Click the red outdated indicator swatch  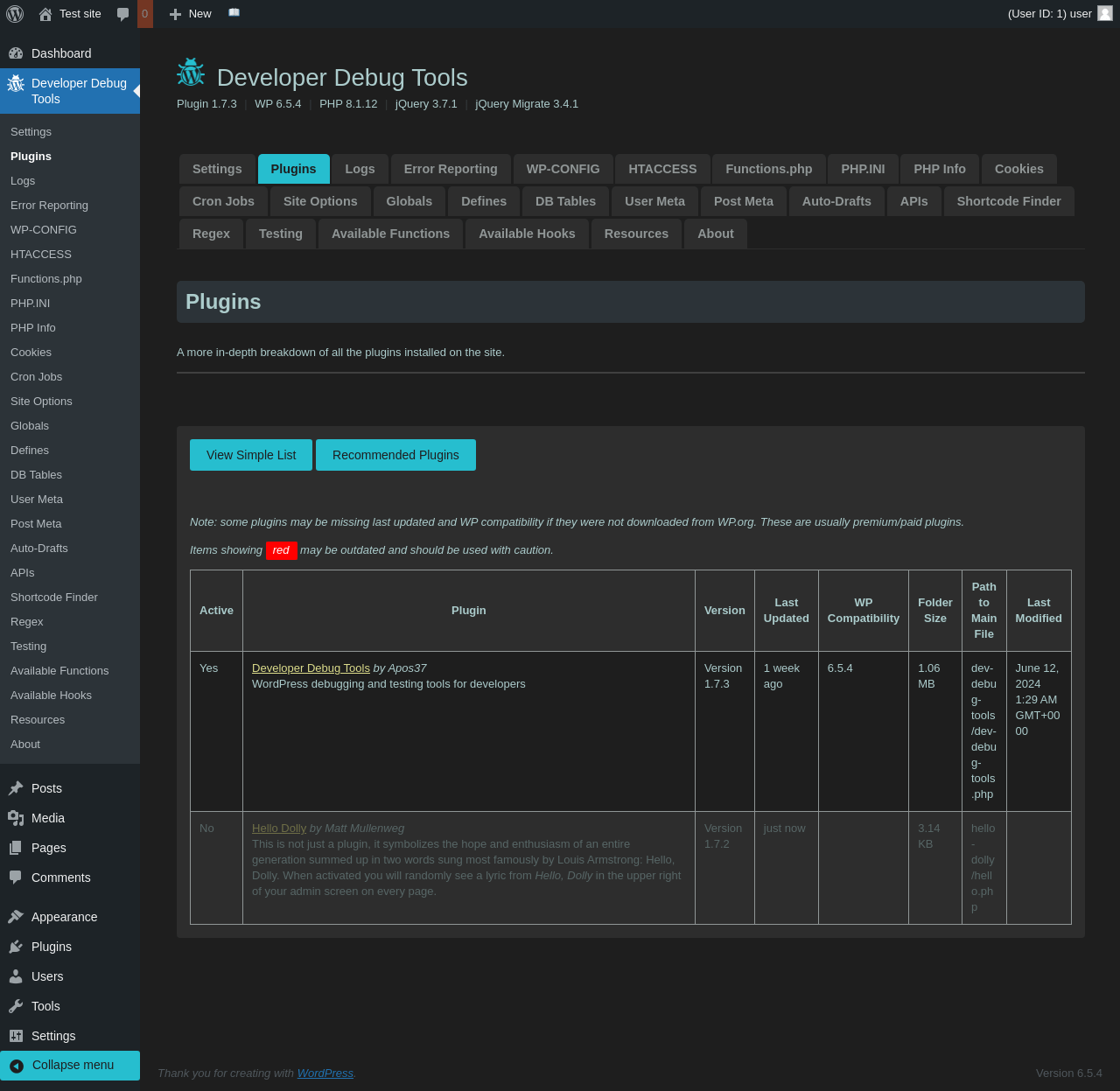(x=281, y=550)
